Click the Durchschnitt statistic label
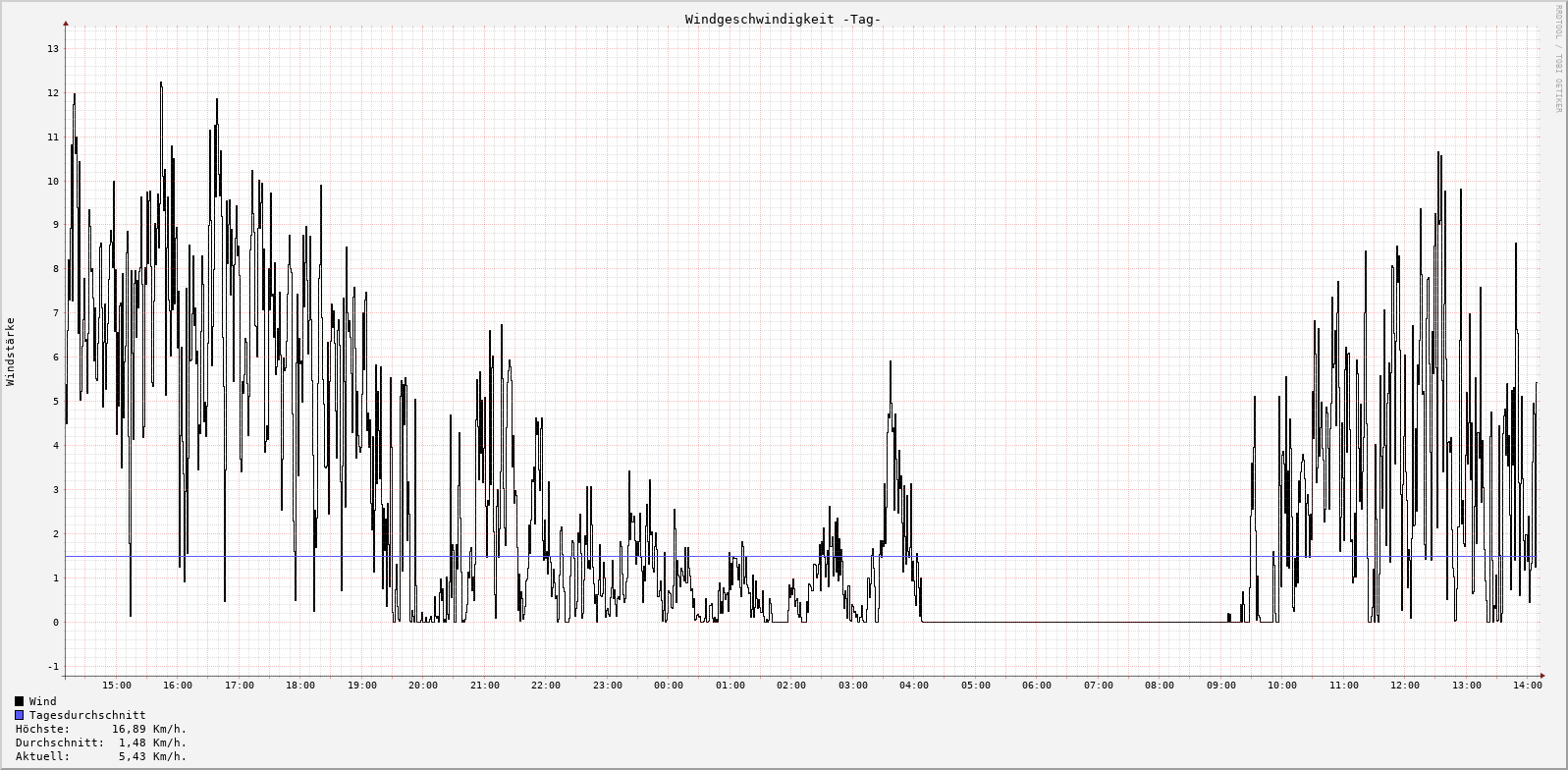The height and width of the screenshot is (770, 1568). click(x=60, y=742)
